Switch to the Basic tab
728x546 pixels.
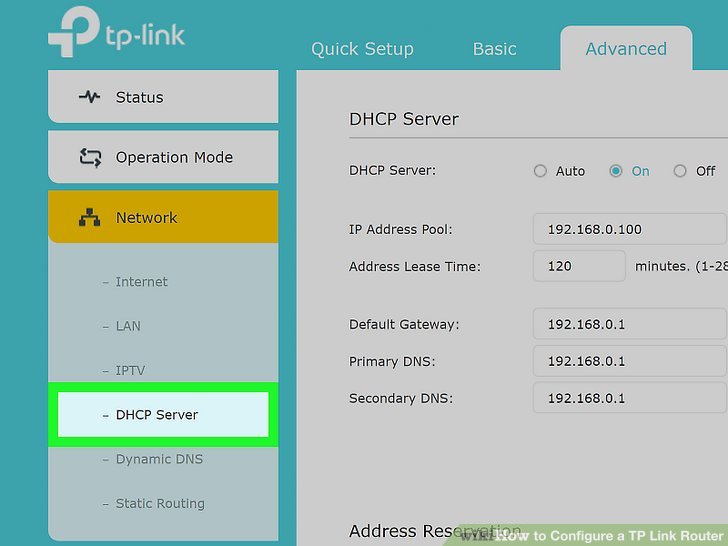tap(494, 49)
